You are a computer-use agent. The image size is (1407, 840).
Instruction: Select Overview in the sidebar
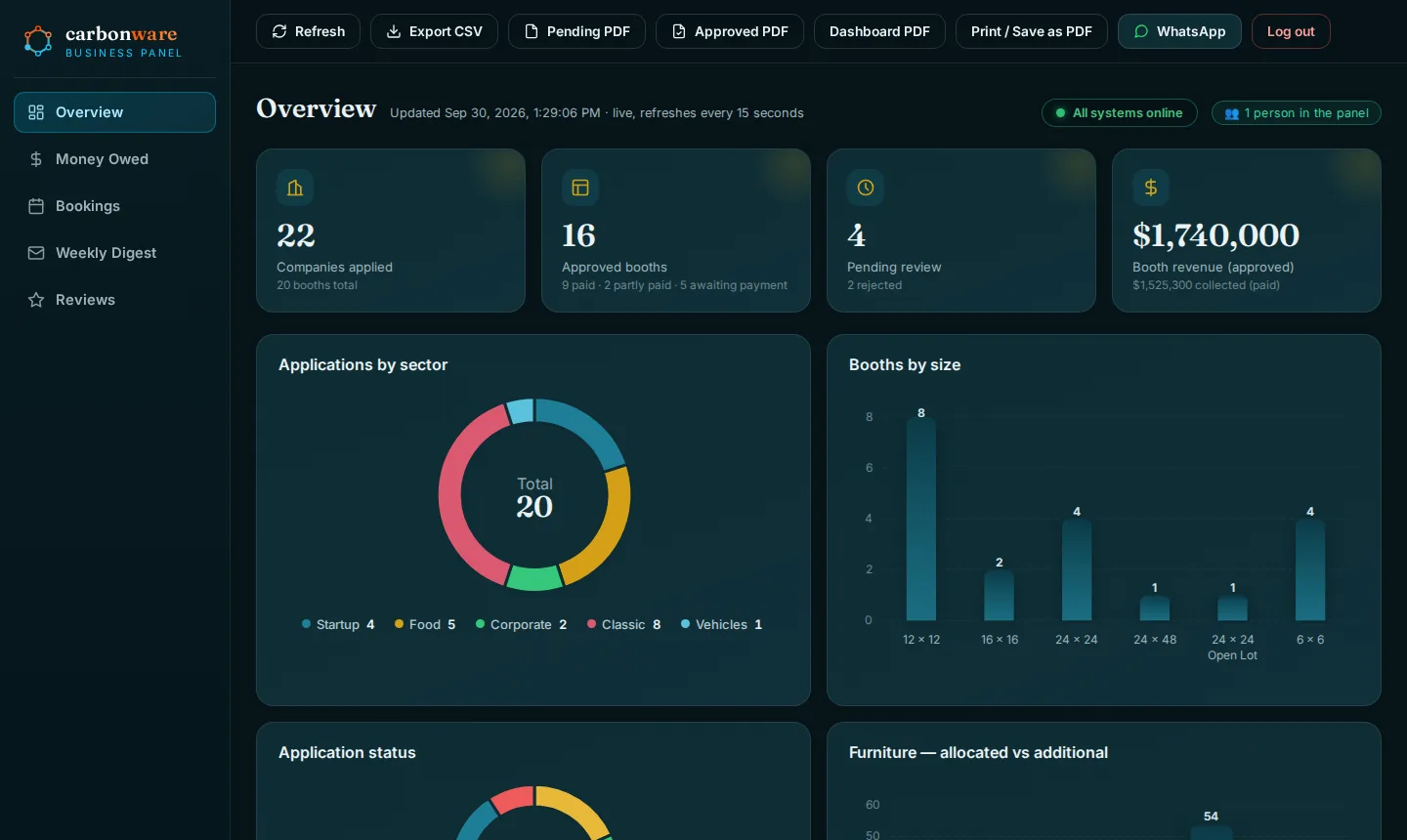pos(114,112)
